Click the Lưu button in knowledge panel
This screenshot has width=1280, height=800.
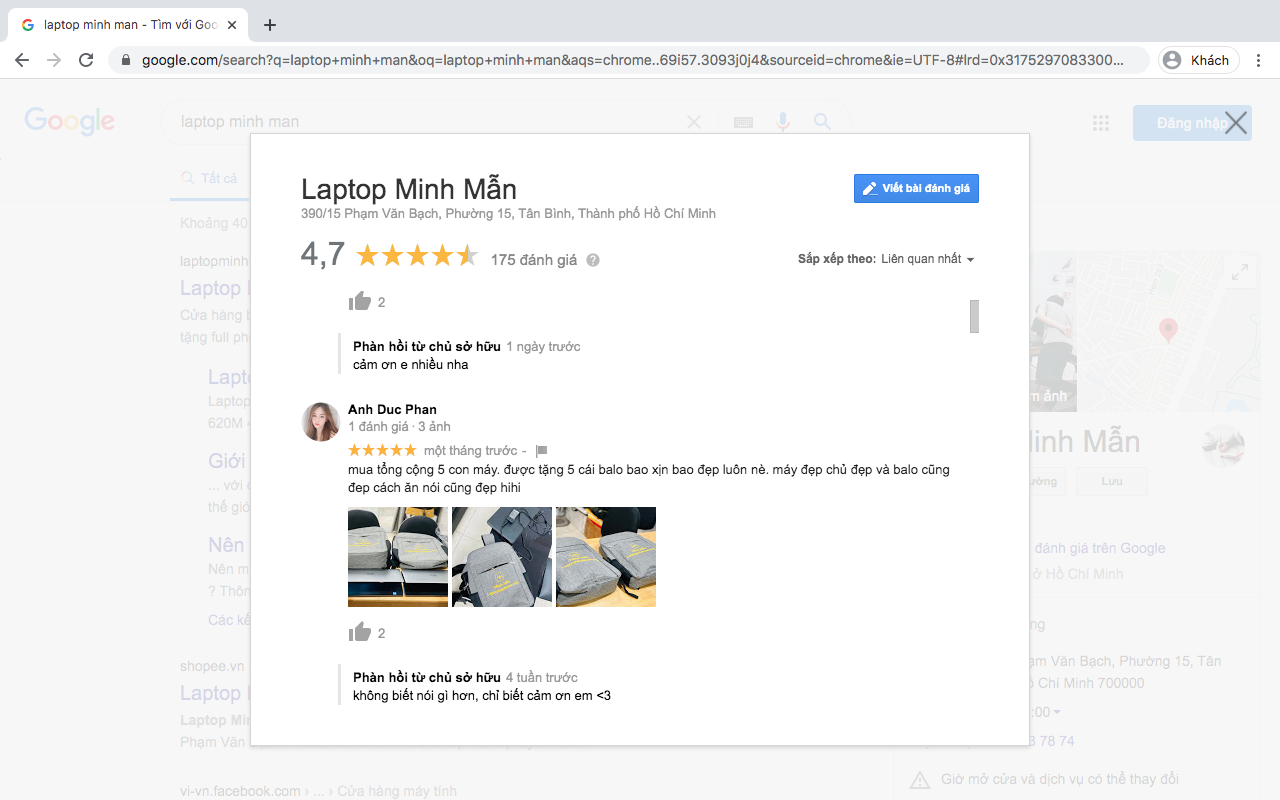[1111, 481]
